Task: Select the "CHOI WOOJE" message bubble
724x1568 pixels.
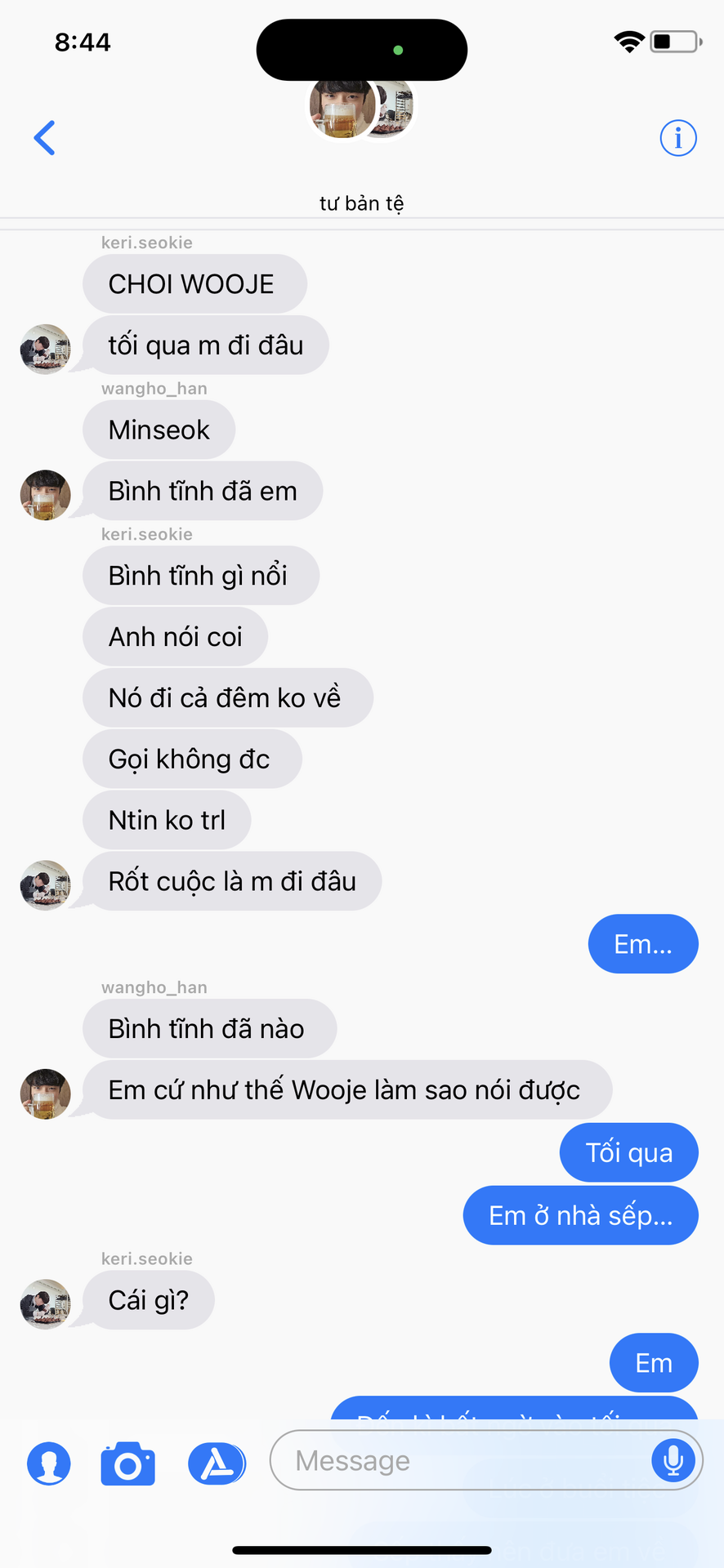Action: point(194,284)
